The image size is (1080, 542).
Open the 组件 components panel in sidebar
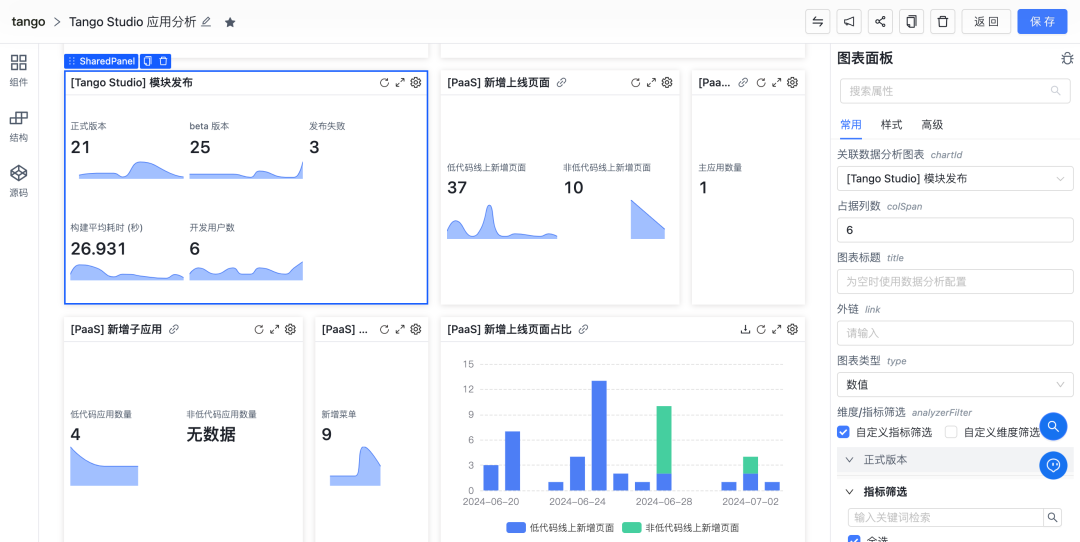(18, 70)
